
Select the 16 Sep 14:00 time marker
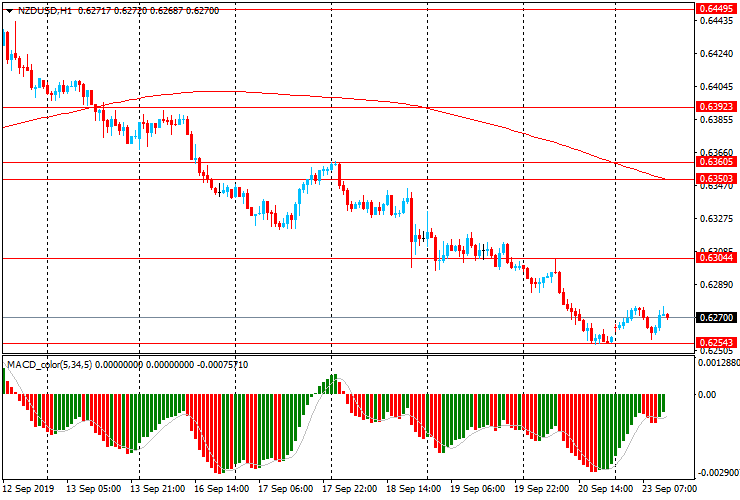pos(224,489)
